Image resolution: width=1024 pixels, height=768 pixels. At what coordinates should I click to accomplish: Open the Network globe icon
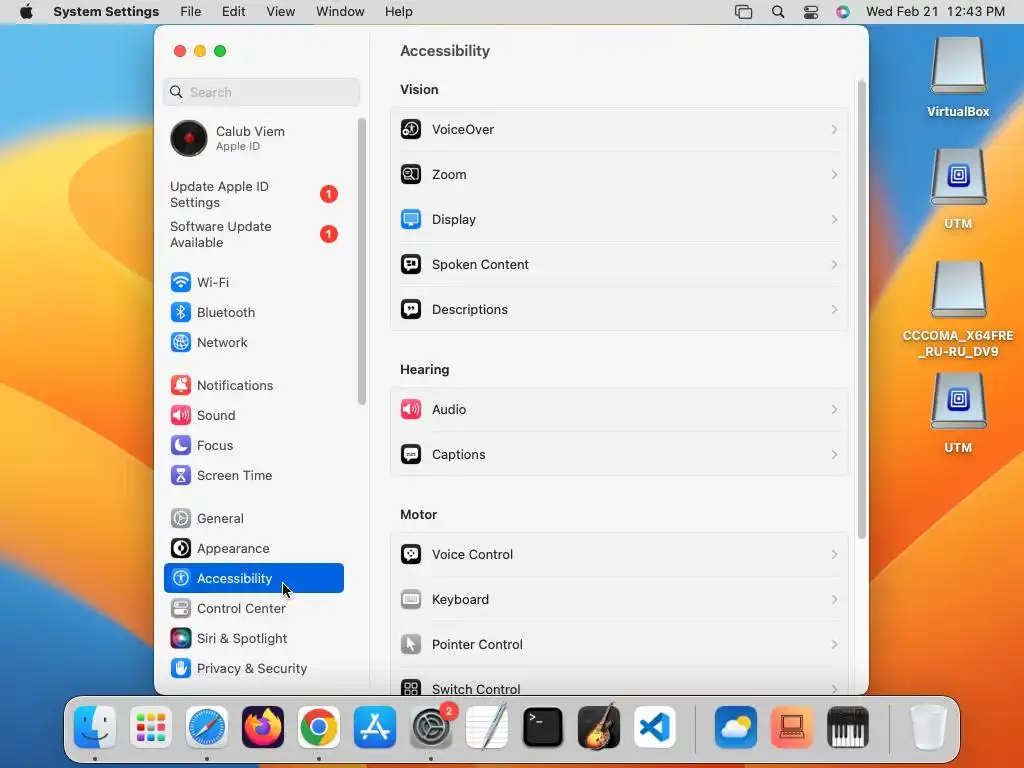point(181,342)
